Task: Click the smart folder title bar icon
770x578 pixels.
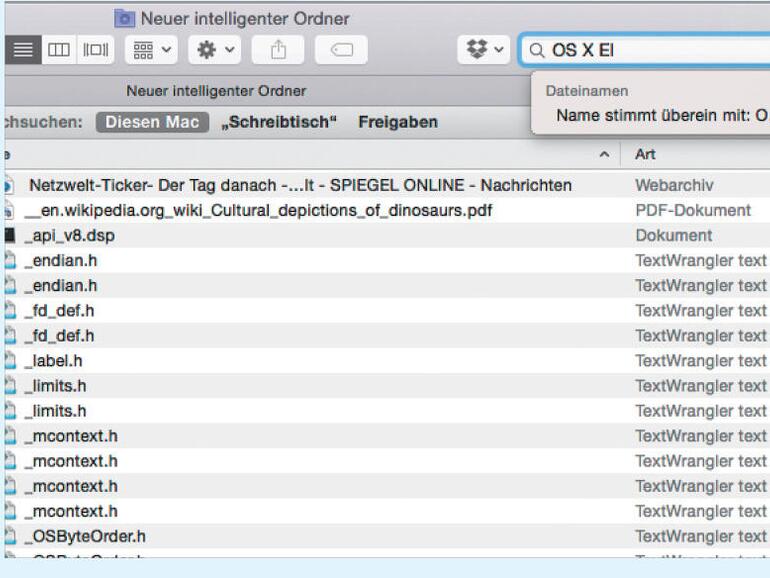Action: click(x=125, y=19)
